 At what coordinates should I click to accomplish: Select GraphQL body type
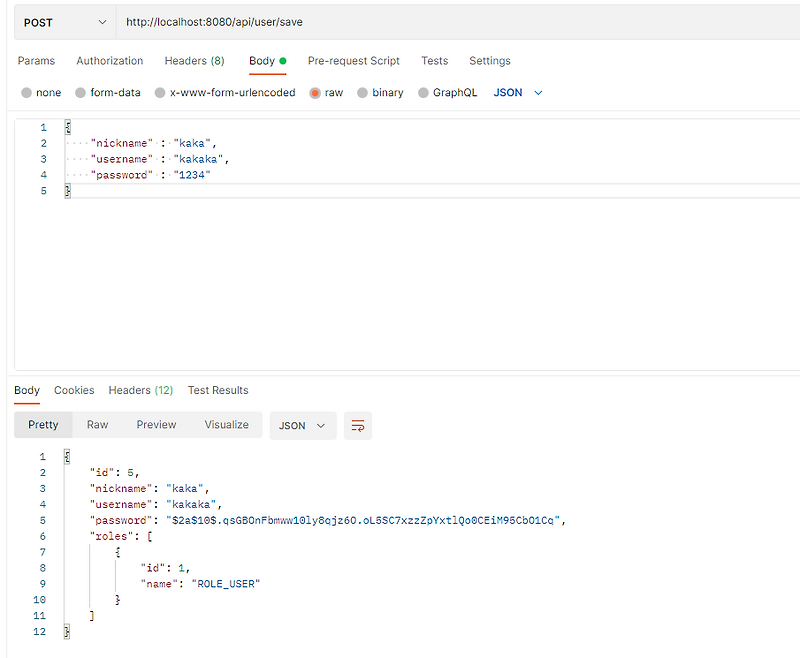(x=424, y=93)
